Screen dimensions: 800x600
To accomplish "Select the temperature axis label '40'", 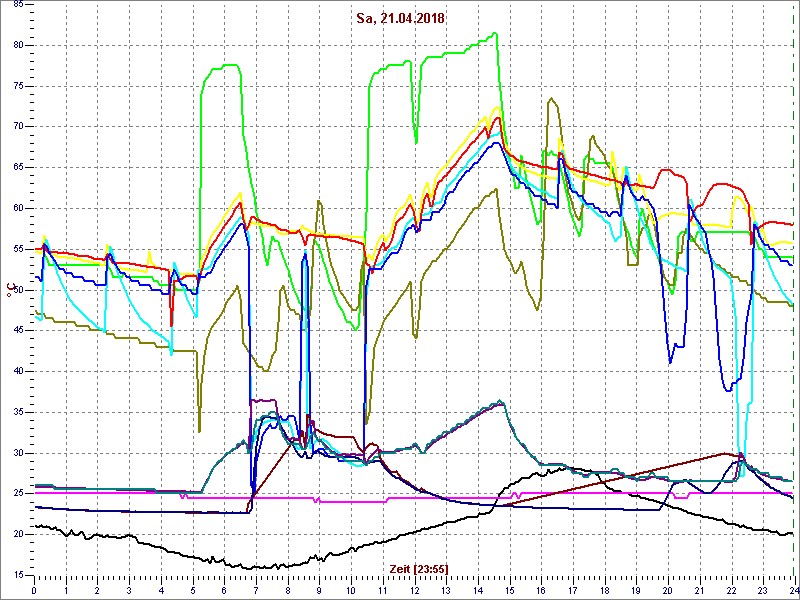I will pyautogui.click(x=16, y=372).
